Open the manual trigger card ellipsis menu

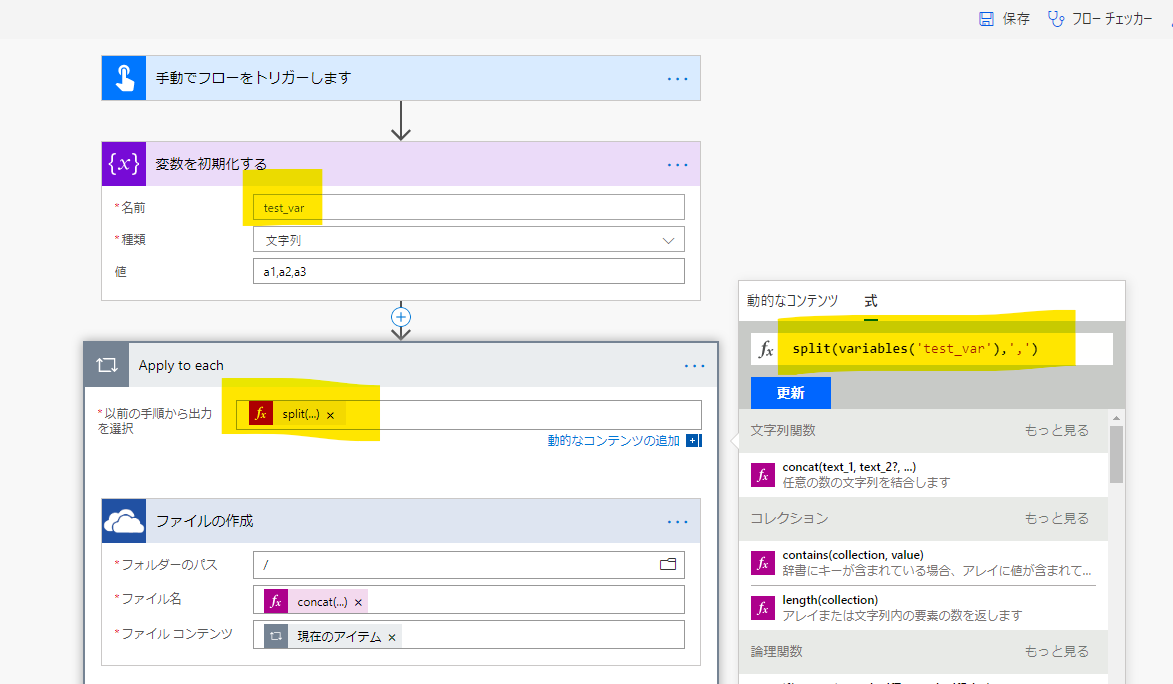pyautogui.click(x=678, y=78)
